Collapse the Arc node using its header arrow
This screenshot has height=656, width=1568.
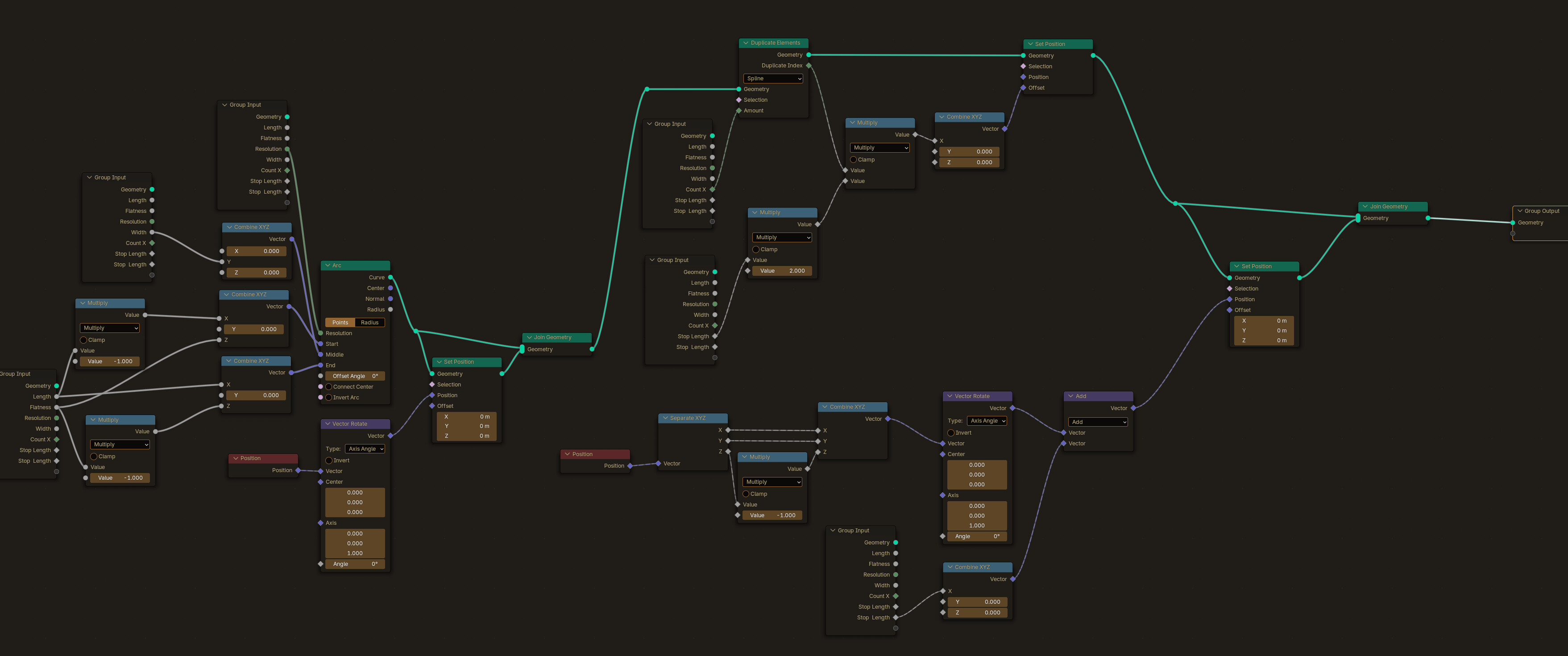(x=328, y=266)
